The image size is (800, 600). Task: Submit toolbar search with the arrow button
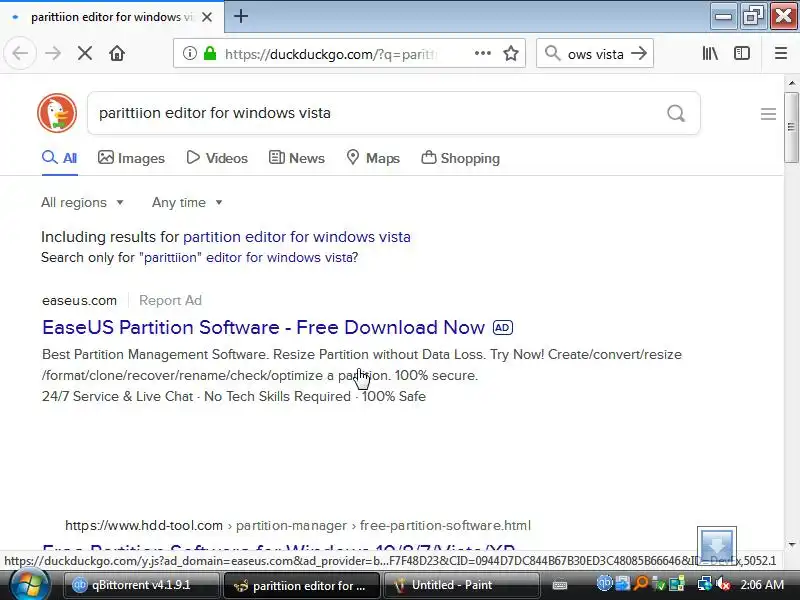[639, 53]
